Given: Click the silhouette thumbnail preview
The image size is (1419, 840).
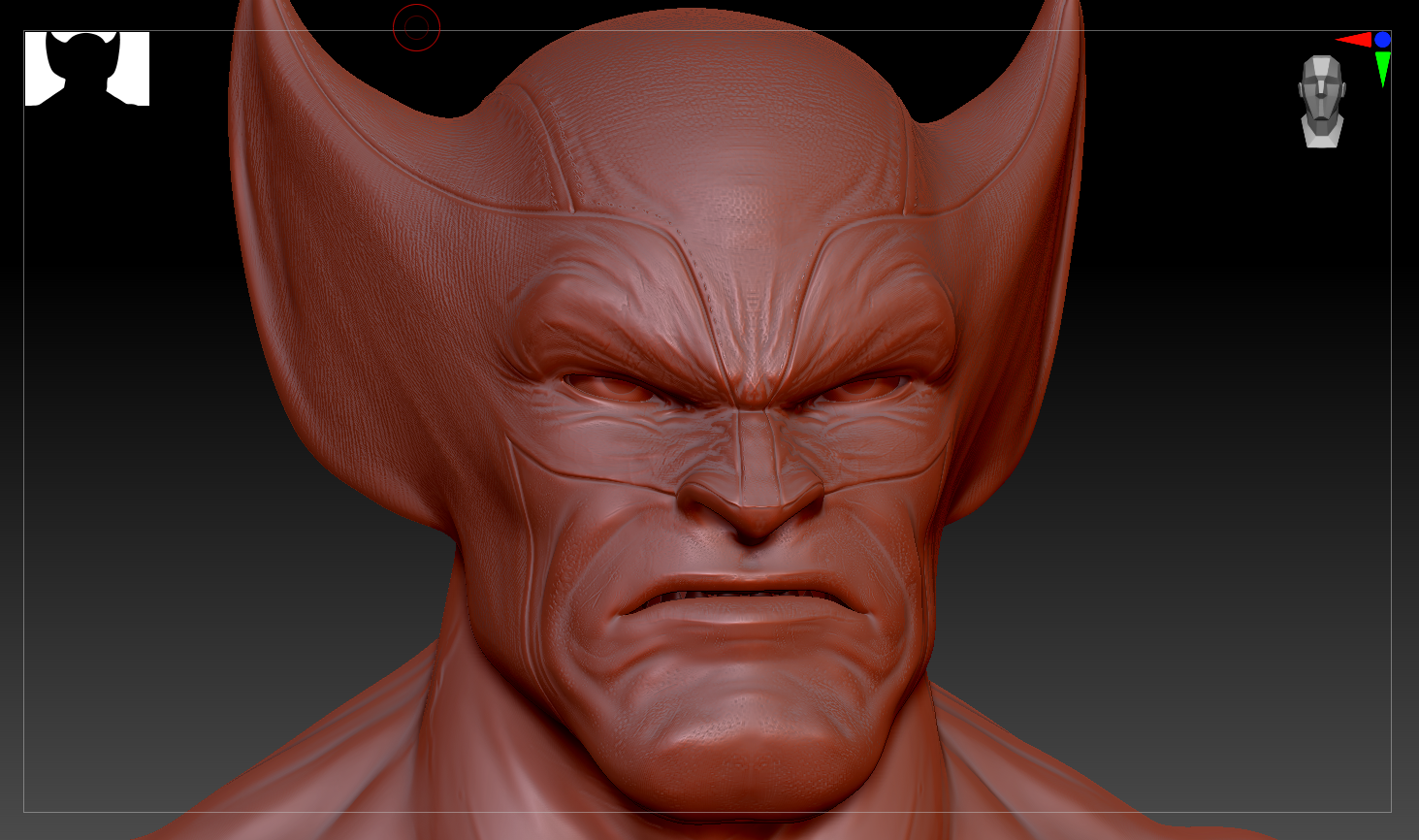Looking at the screenshot, I should coord(87,69).
